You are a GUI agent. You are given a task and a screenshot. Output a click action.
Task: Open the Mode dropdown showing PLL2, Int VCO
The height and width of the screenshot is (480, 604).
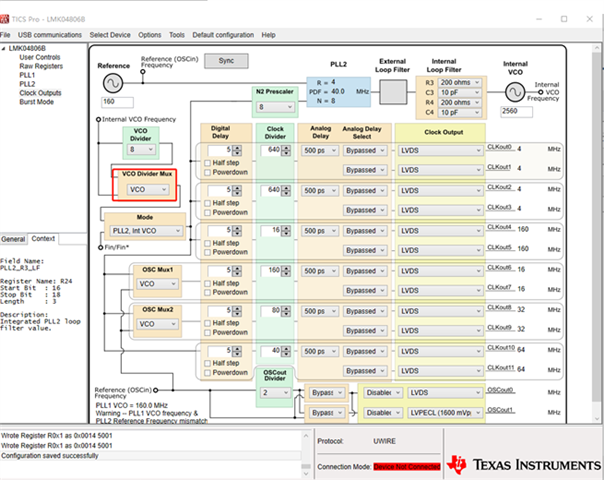click(x=146, y=231)
